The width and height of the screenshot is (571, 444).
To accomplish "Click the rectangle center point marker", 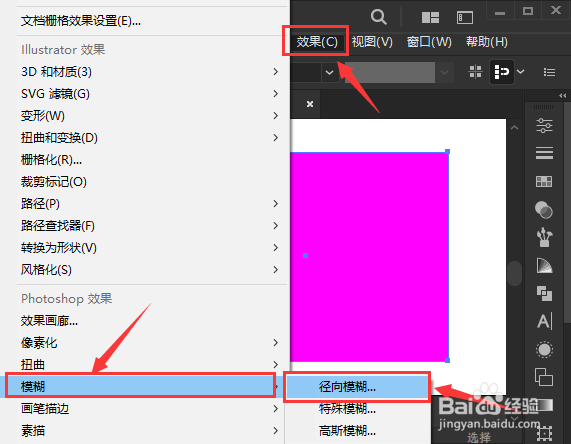I will (306, 256).
